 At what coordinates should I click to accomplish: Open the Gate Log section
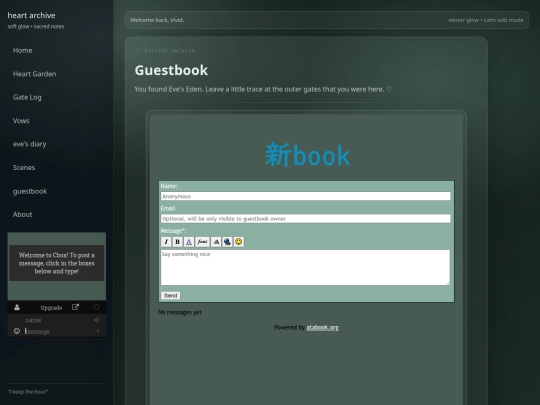coord(27,97)
